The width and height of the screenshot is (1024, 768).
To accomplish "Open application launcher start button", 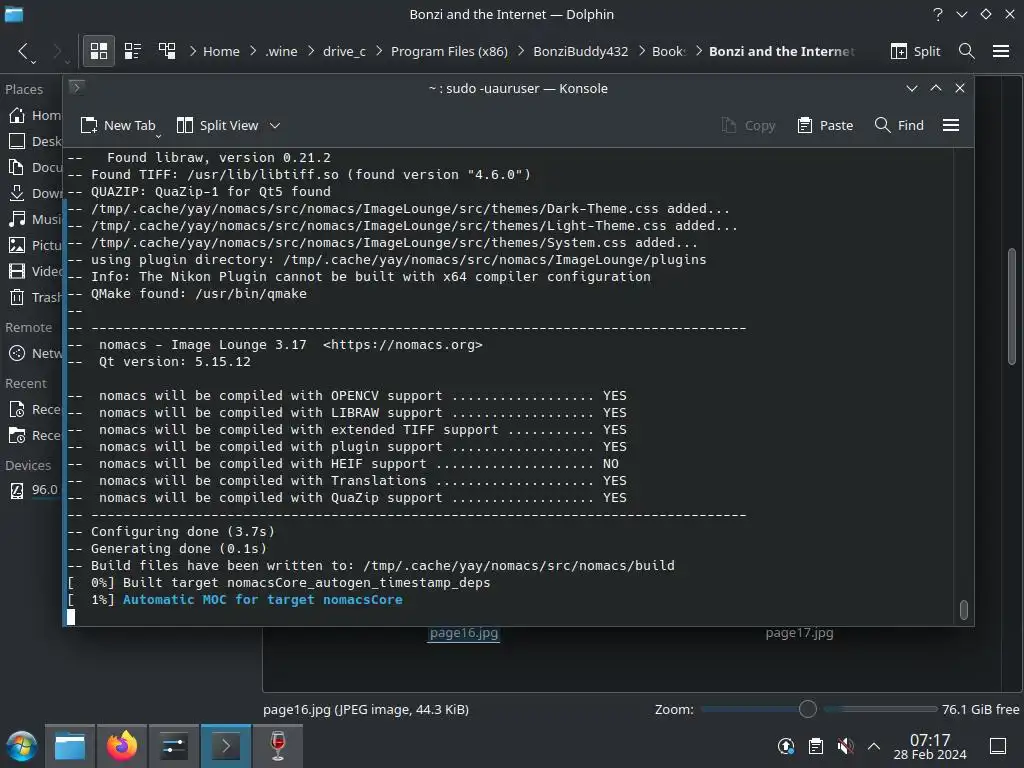I will 22,746.
